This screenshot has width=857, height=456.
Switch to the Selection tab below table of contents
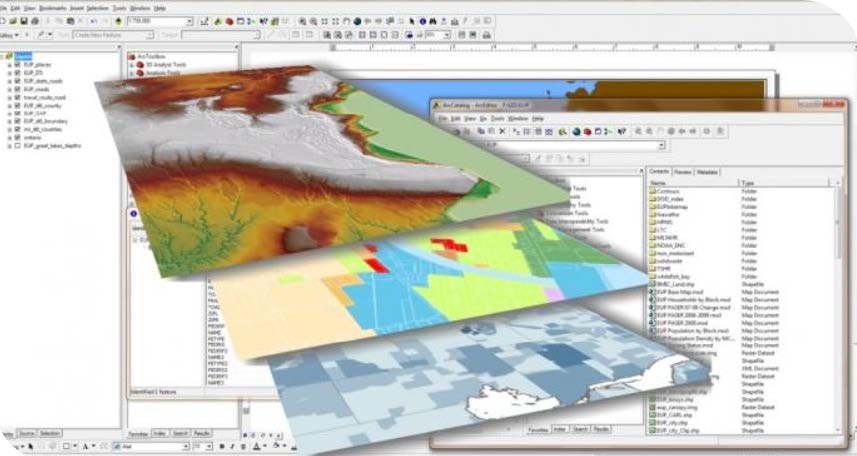point(50,433)
